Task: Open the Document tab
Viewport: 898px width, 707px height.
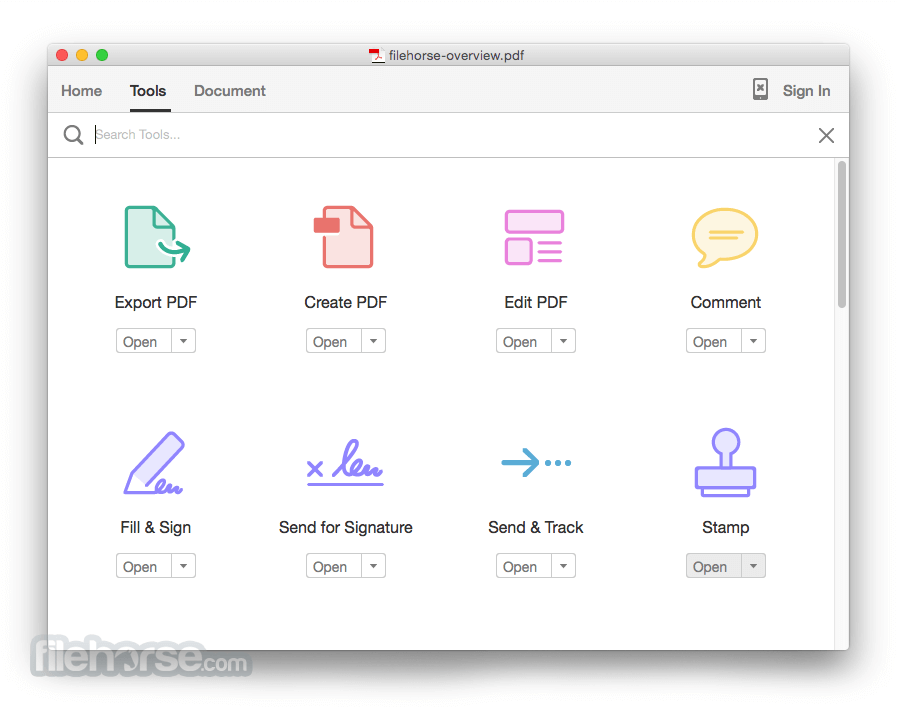Action: [x=229, y=91]
